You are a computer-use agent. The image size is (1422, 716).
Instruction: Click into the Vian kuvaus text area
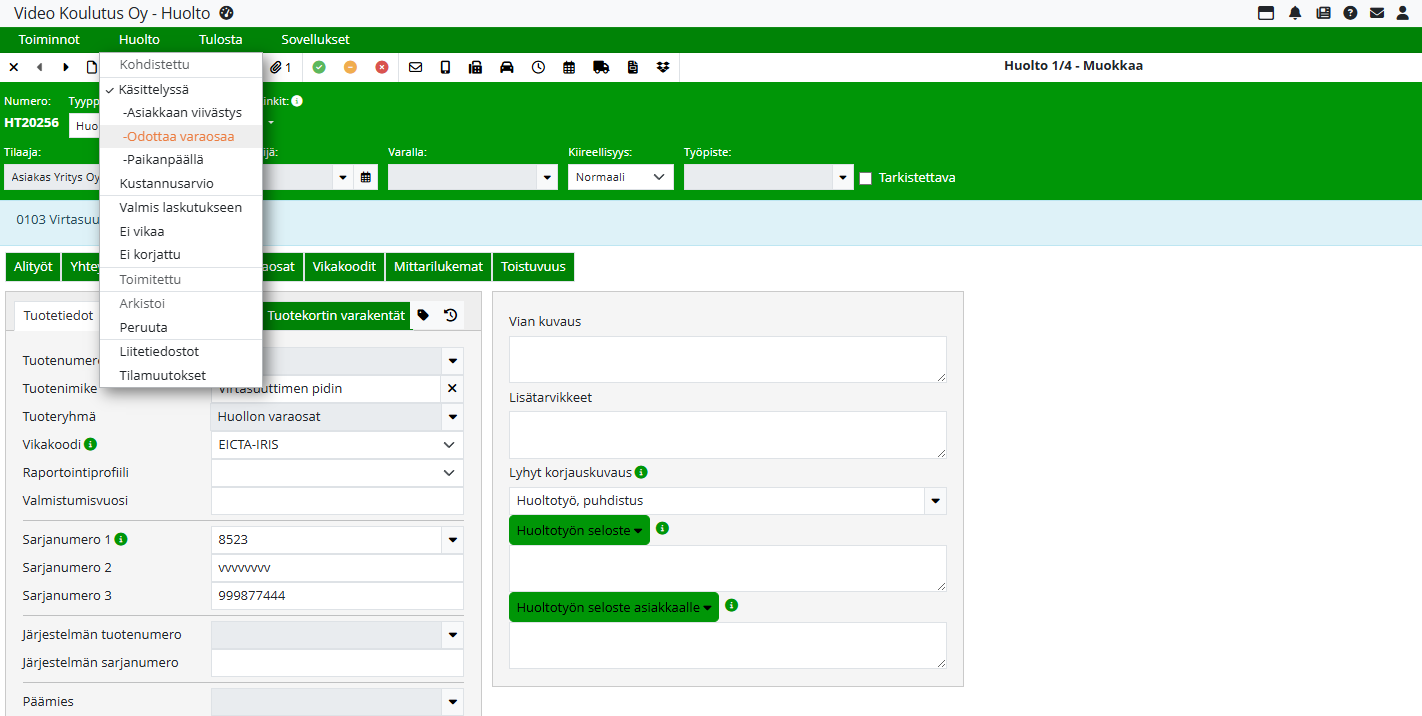pos(727,358)
